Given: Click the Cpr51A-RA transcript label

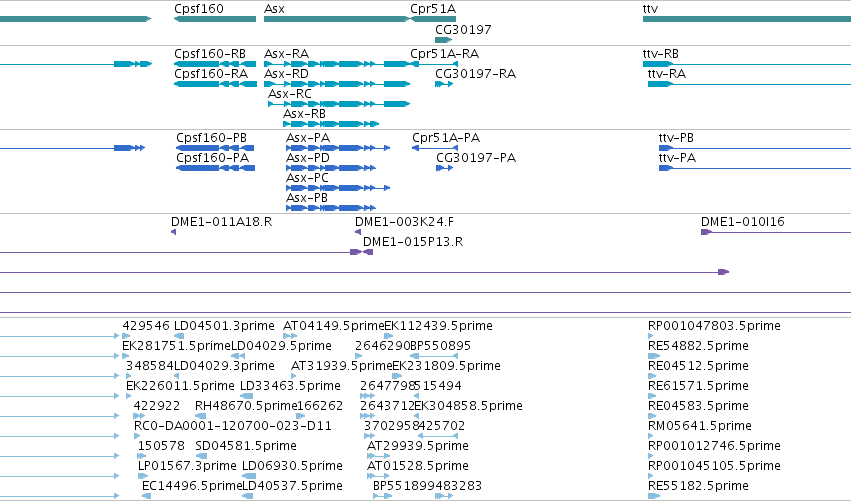Looking at the screenshot, I should tap(444, 54).
